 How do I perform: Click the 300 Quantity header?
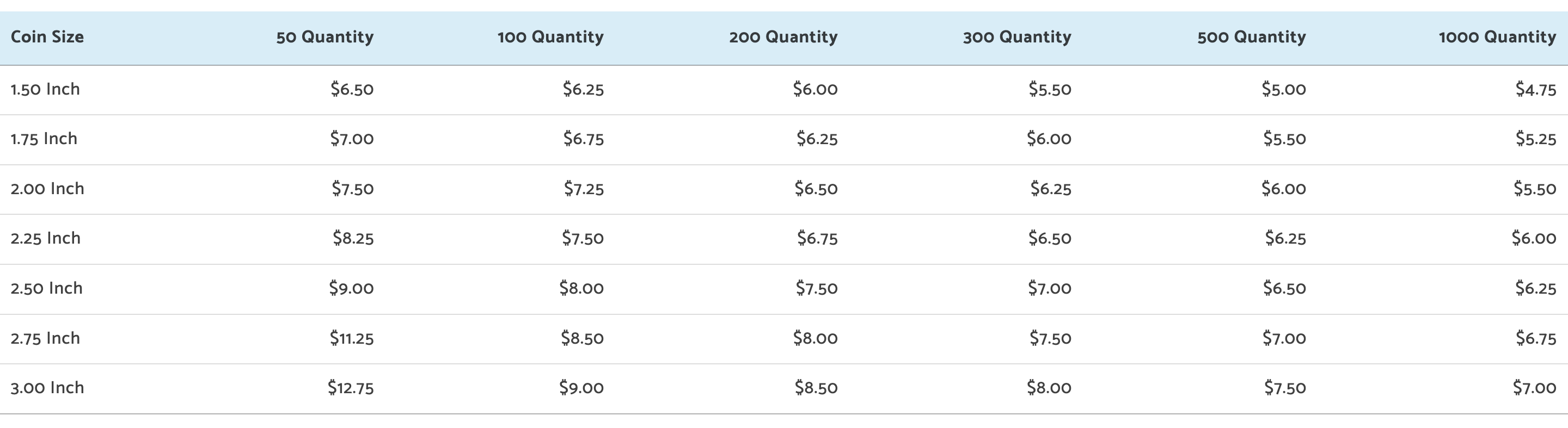1016,37
